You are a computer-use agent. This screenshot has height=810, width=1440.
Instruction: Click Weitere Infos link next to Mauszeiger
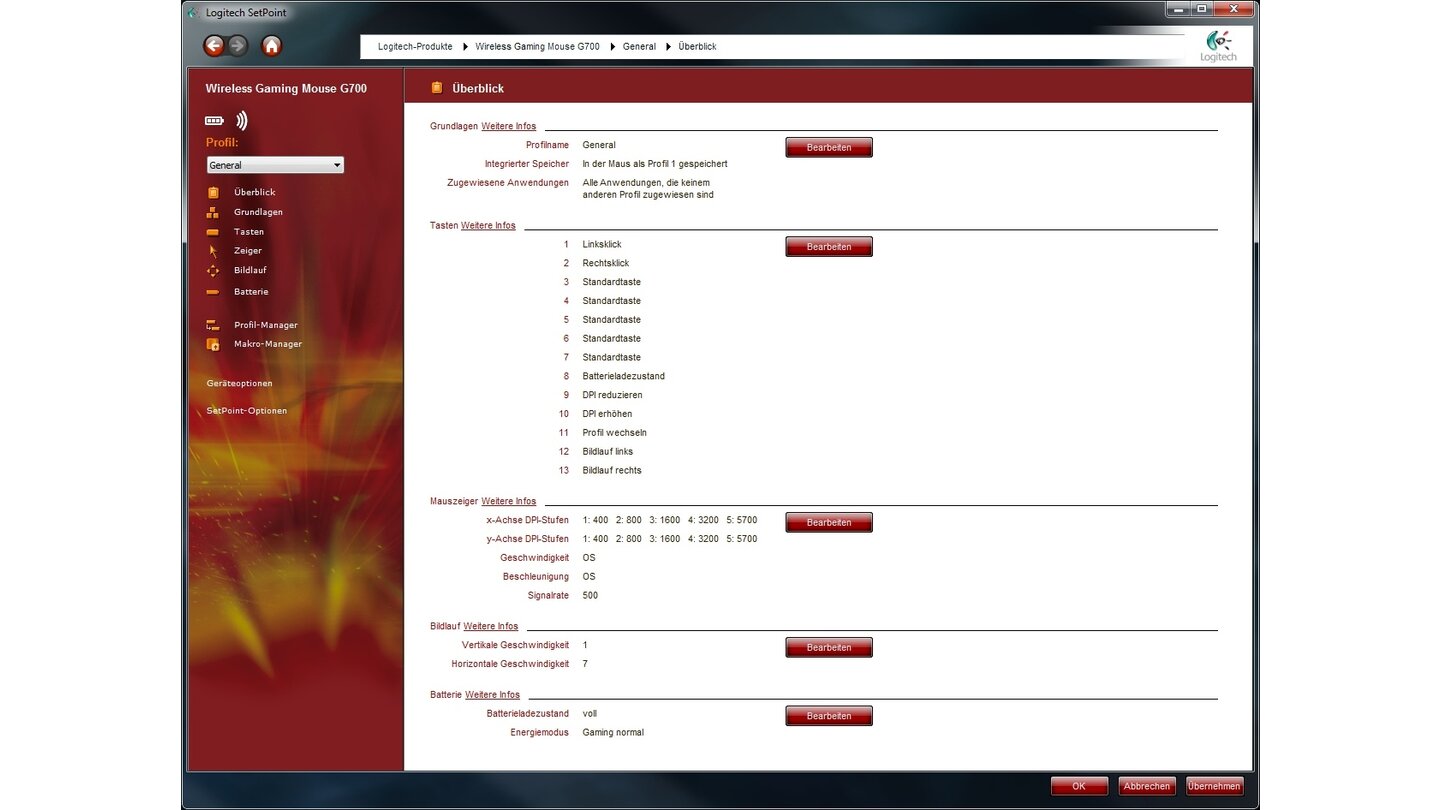click(x=508, y=501)
